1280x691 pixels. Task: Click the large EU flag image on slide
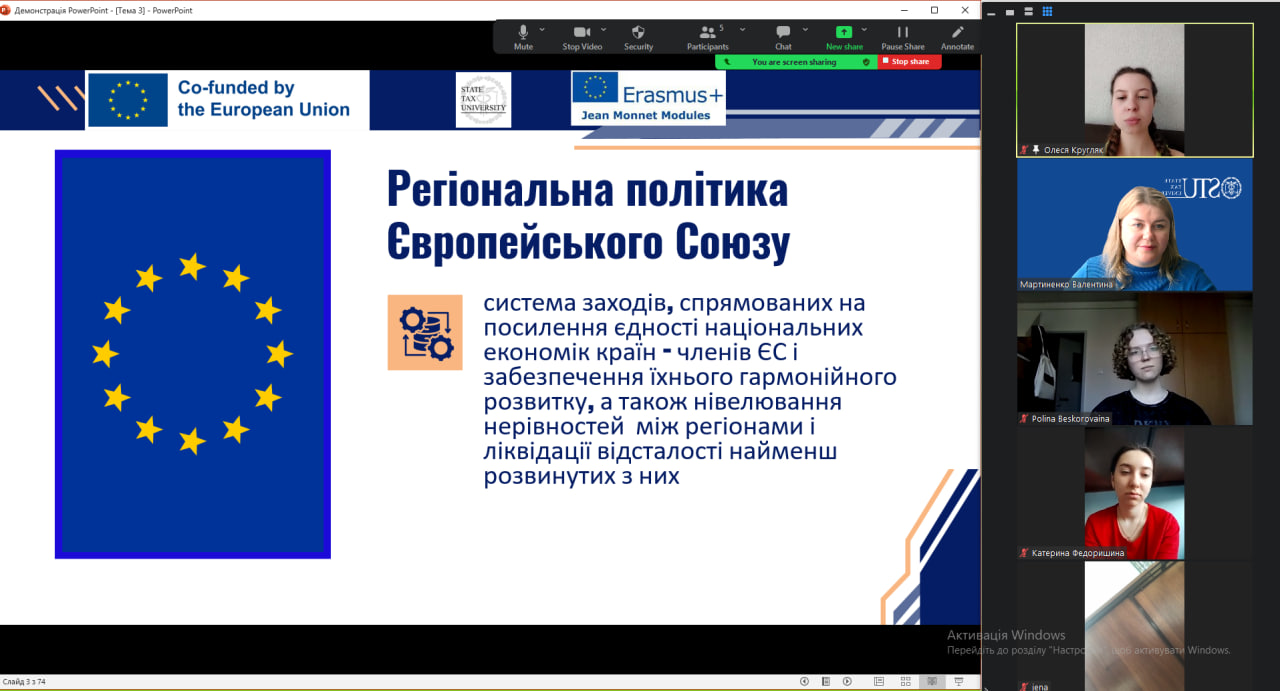click(x=193, y=354)
